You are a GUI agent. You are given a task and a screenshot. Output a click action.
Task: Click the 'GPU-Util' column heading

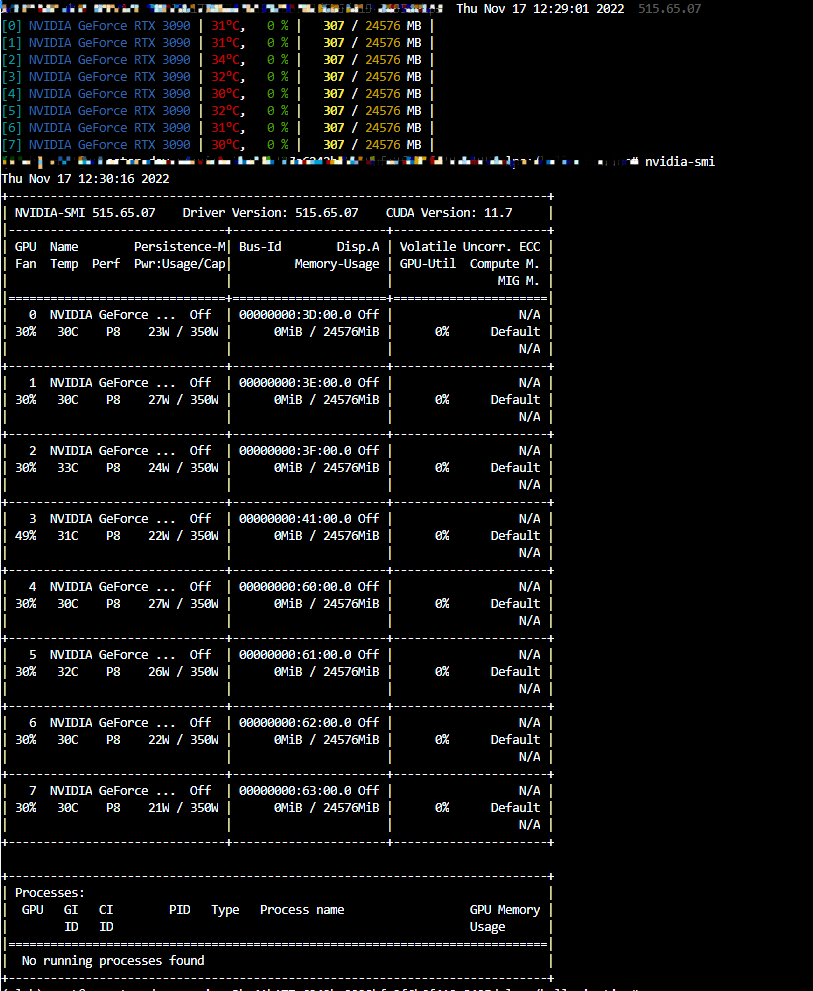pos(427,264)
